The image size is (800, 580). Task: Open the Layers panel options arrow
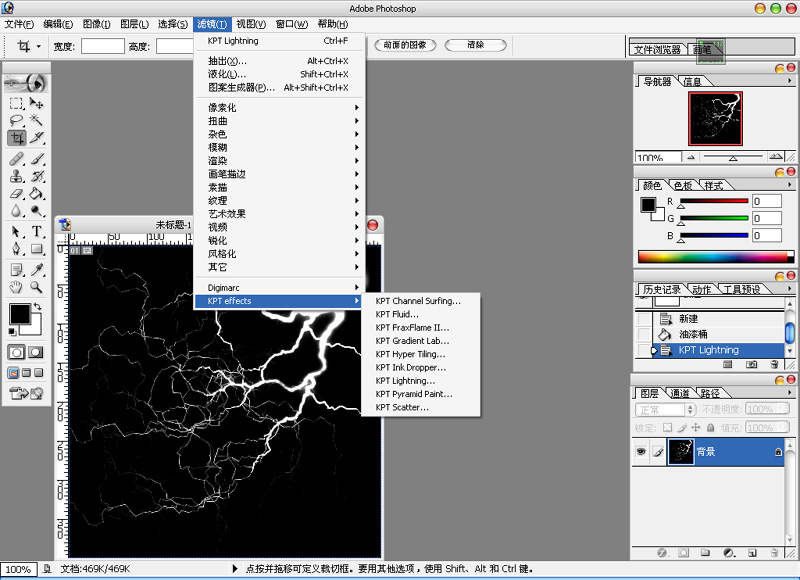point(789,392)
